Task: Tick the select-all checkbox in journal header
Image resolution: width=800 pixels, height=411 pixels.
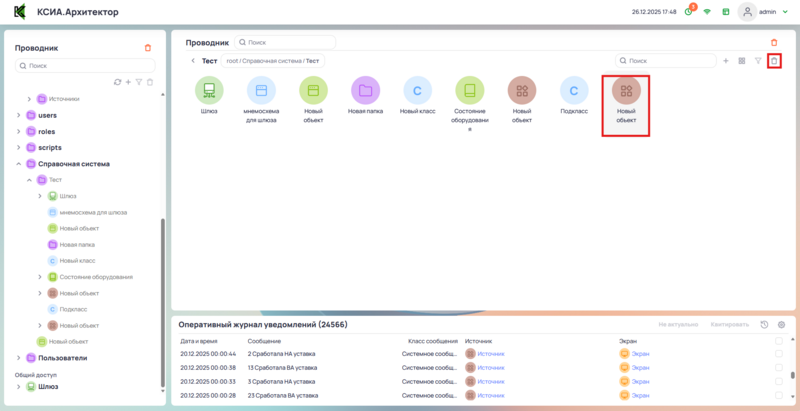Action: click(779, 341)
